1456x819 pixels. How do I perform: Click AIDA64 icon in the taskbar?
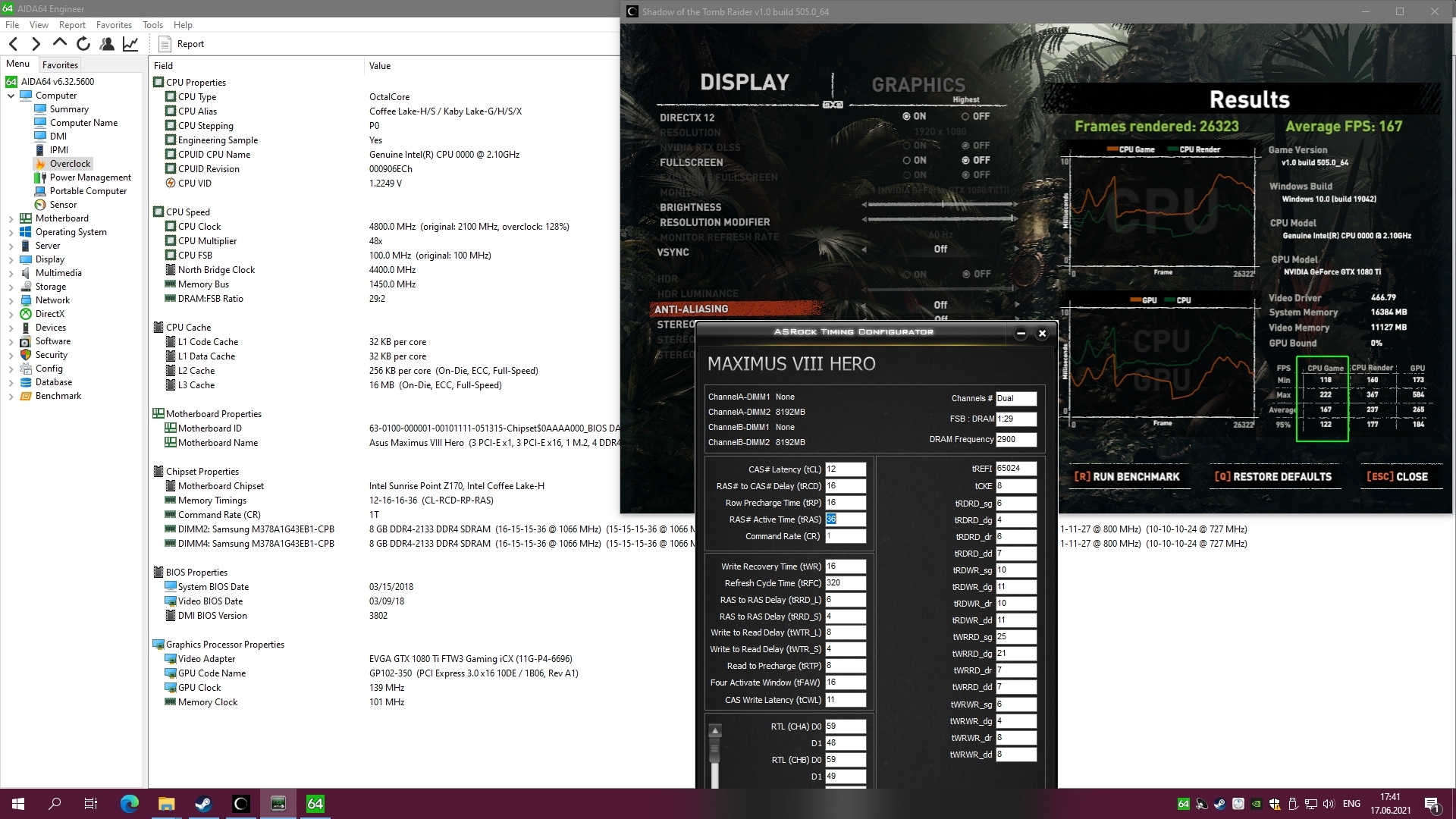315,804
